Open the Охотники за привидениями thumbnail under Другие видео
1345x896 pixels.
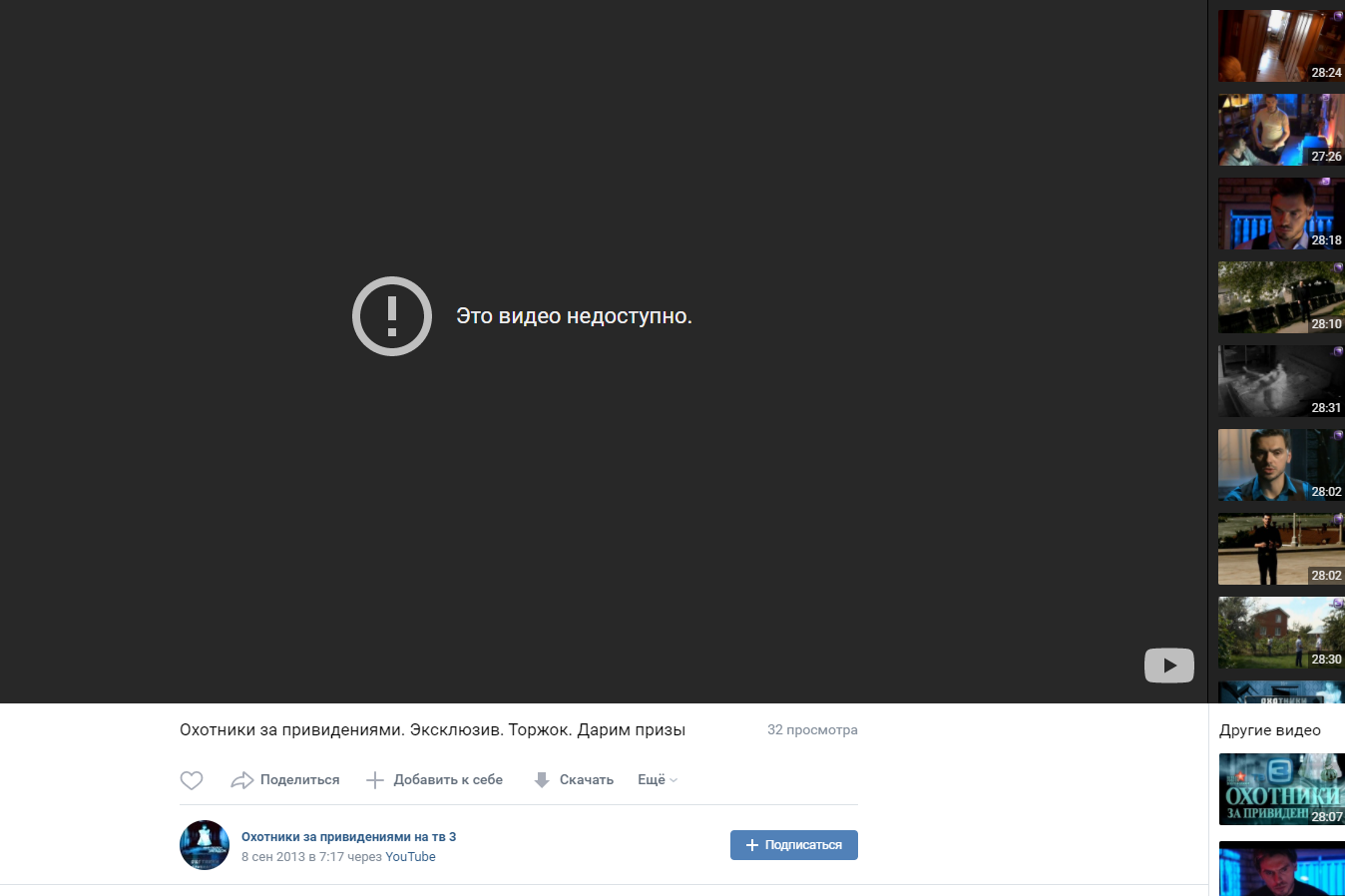(x=1280, y=789)
